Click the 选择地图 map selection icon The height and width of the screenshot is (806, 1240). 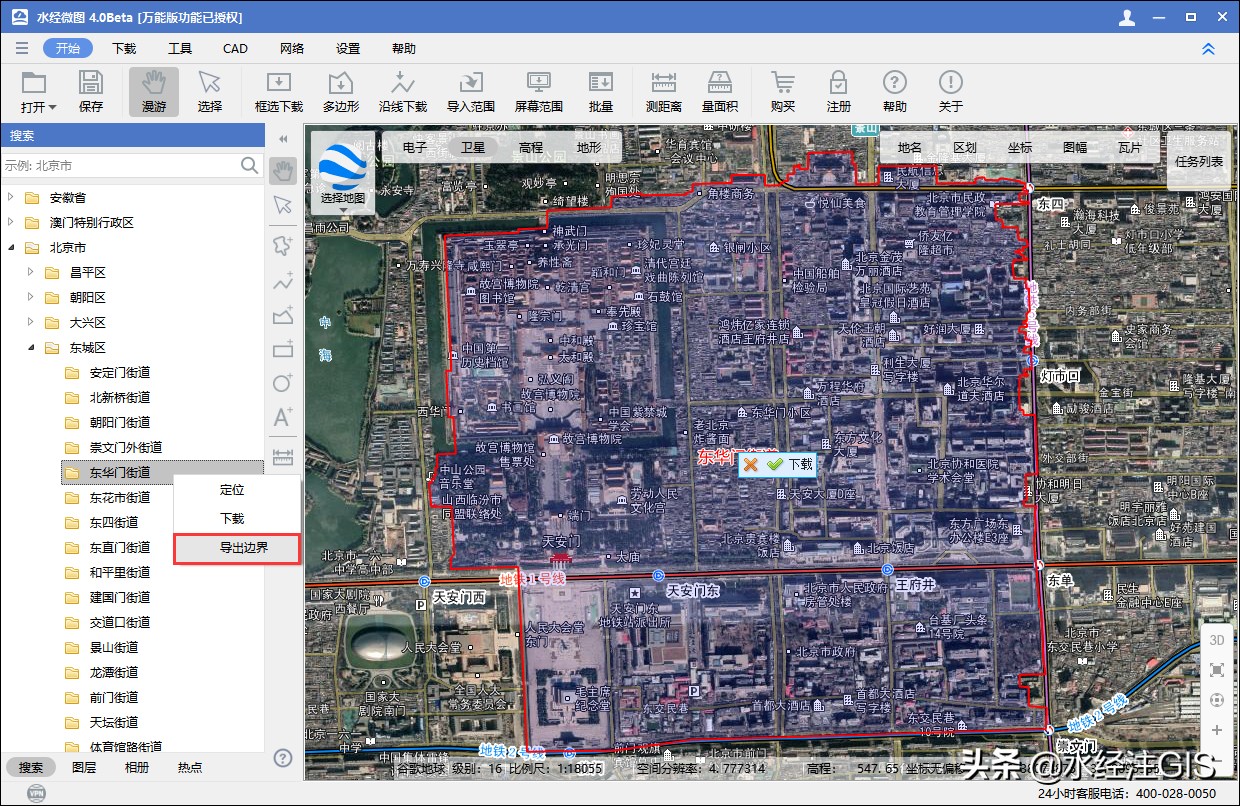coord(343,172)
